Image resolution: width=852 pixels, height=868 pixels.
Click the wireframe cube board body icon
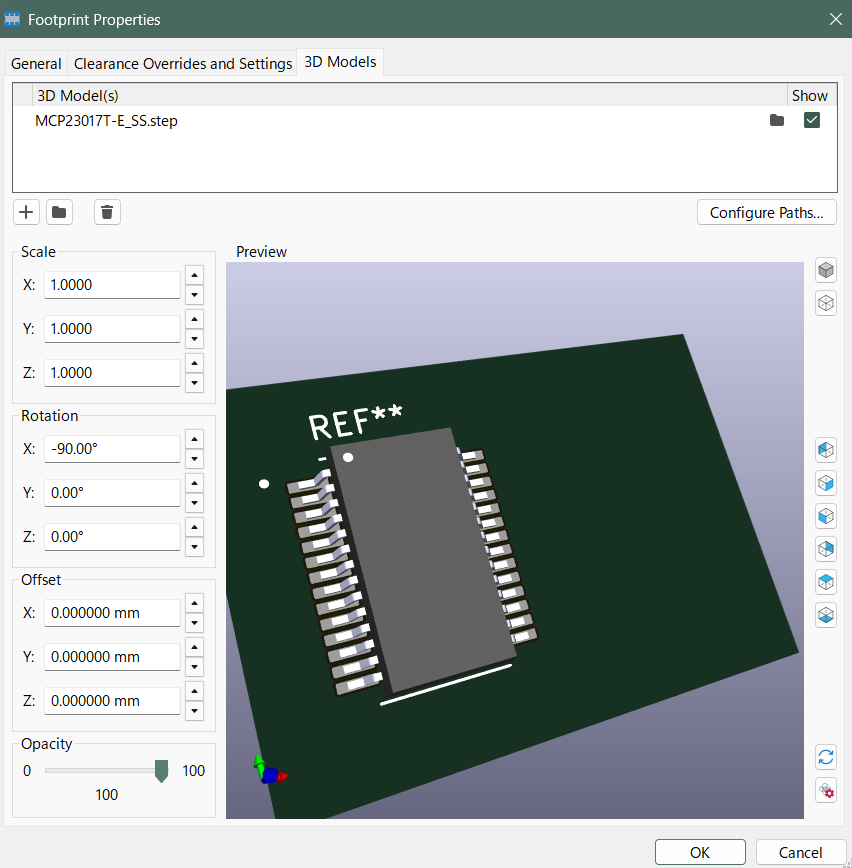point(826,303)
